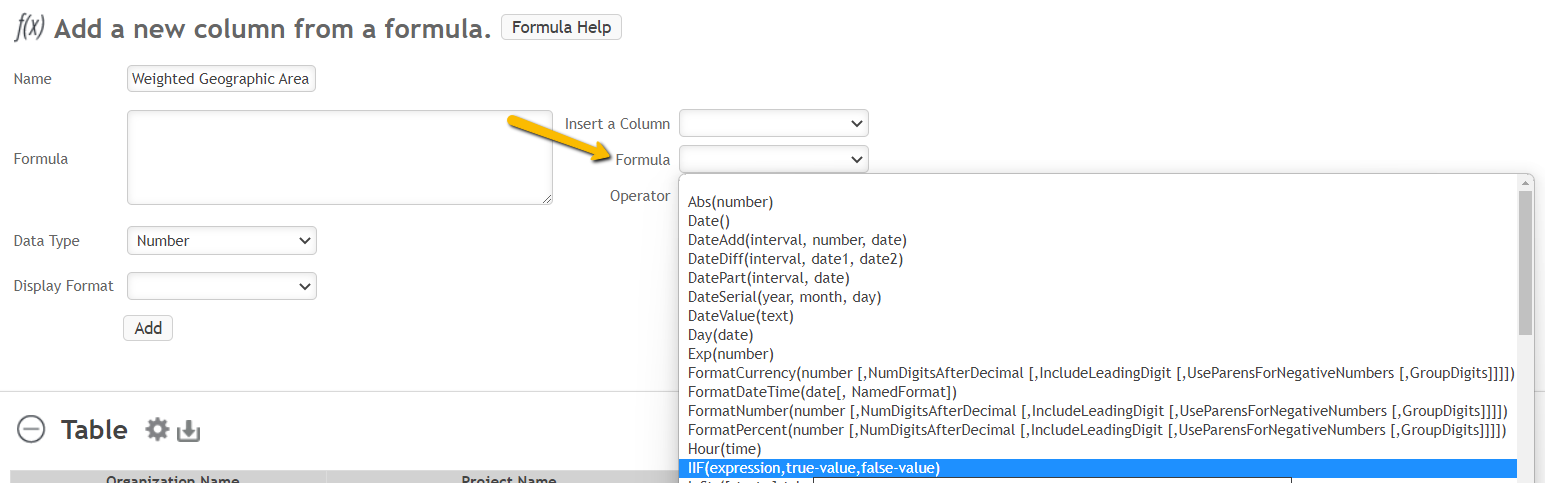The width and height of the screenshot is (1545, 483).
Task: Click the function list scrollbar thumb
Action: pos(1525,262)
